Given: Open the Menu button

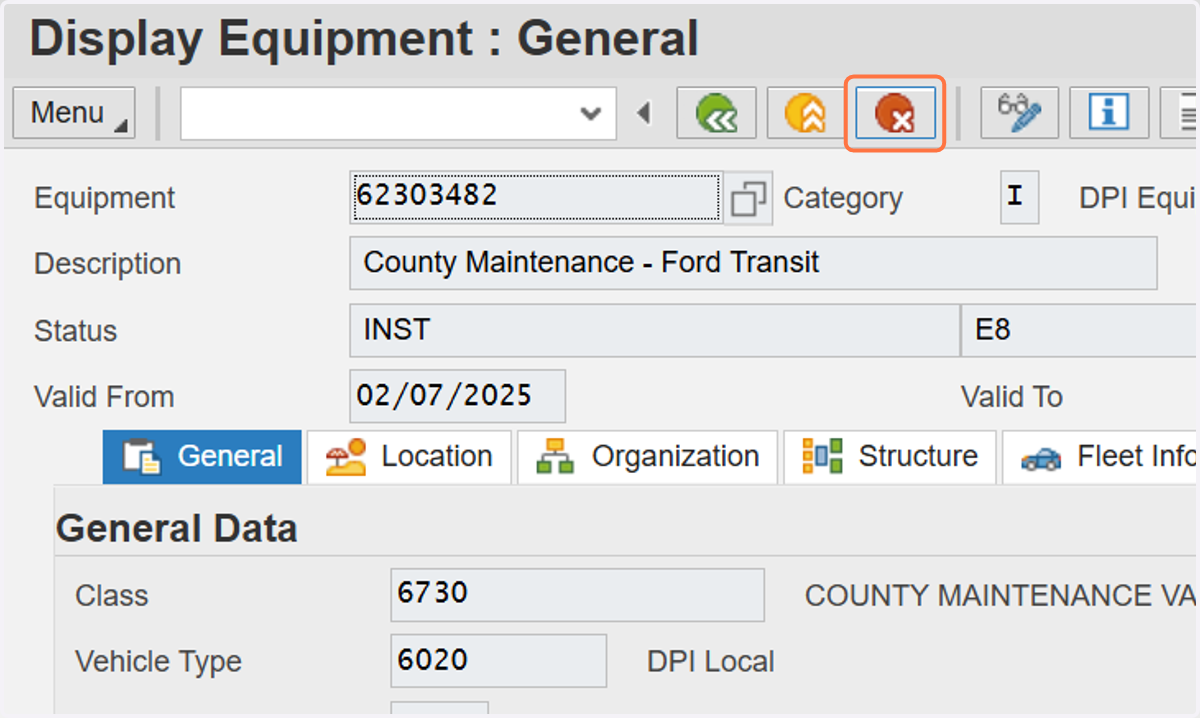Looking at the screenshot, I should click(74, 113).
